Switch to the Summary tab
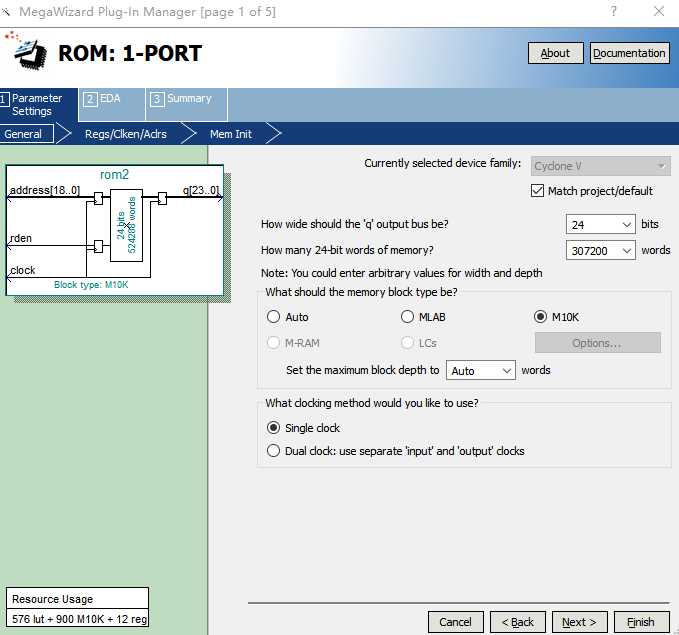 pos(187,104)
